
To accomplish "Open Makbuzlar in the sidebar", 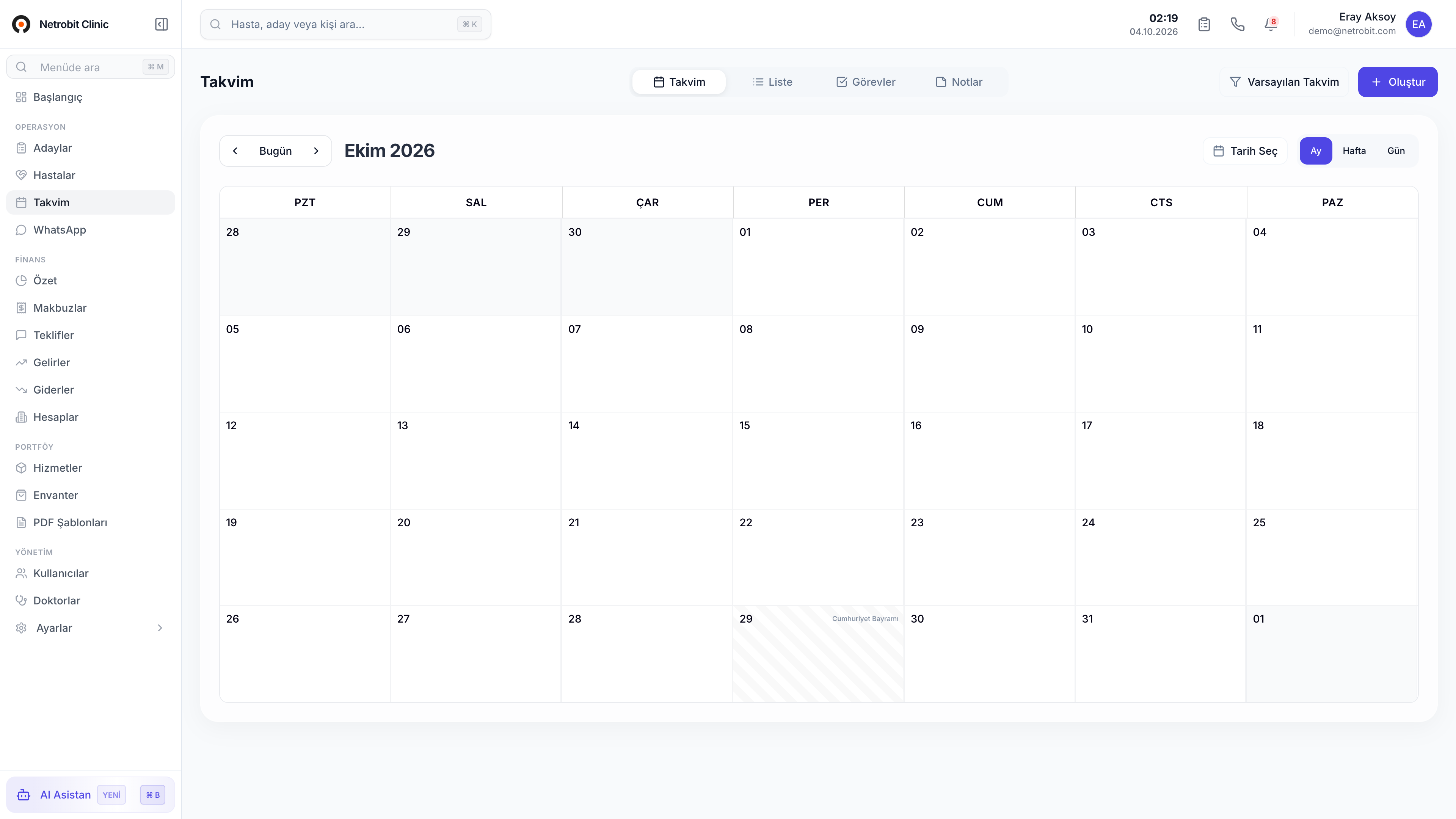I will 91,308.
